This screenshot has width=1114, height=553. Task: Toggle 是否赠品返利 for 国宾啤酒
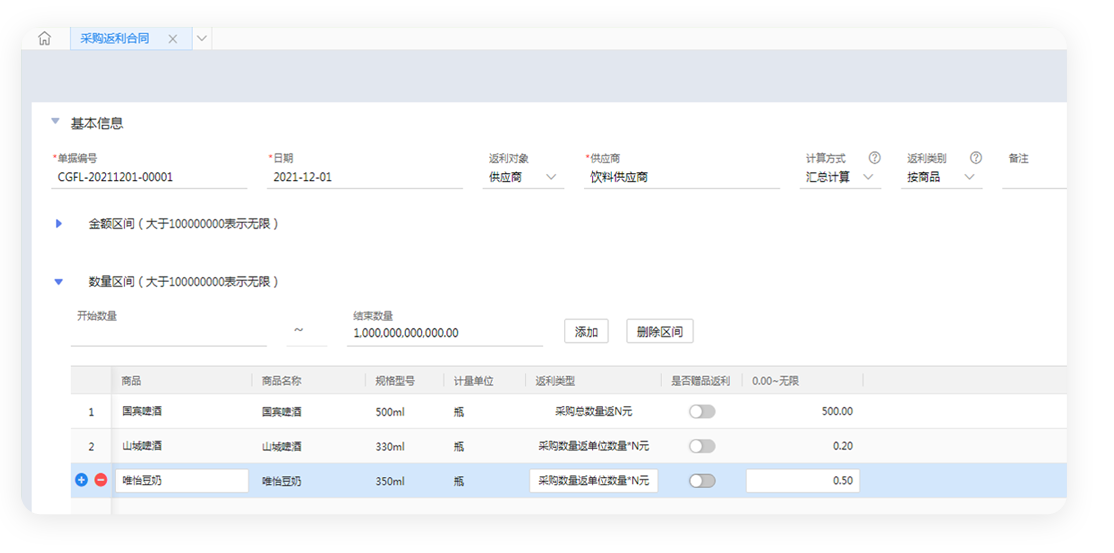click(702, 412)
